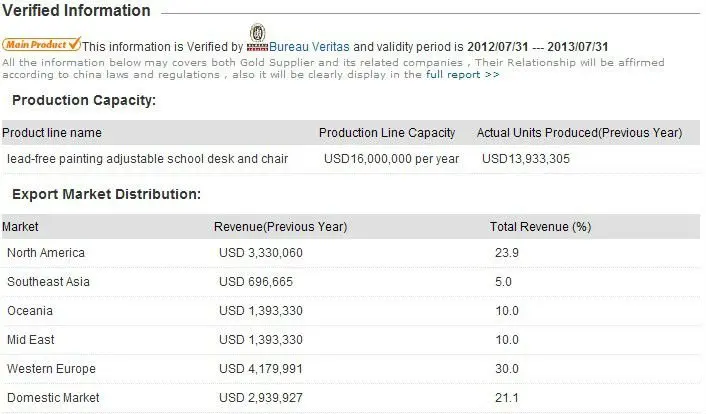Click the USD16,000,000 per year capacity value
The height and width of the screenshot is (414, 706).
click(392, 158)
